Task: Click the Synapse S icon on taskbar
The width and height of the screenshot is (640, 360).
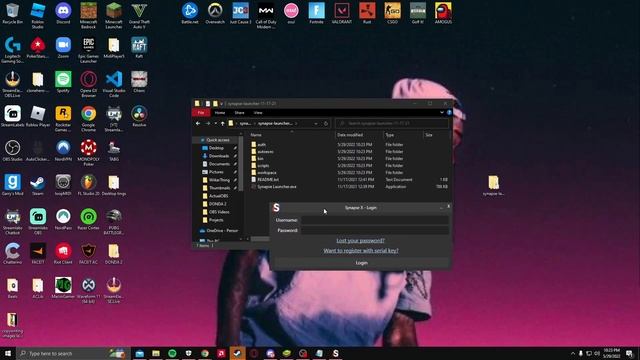Action: click(336, 353)
